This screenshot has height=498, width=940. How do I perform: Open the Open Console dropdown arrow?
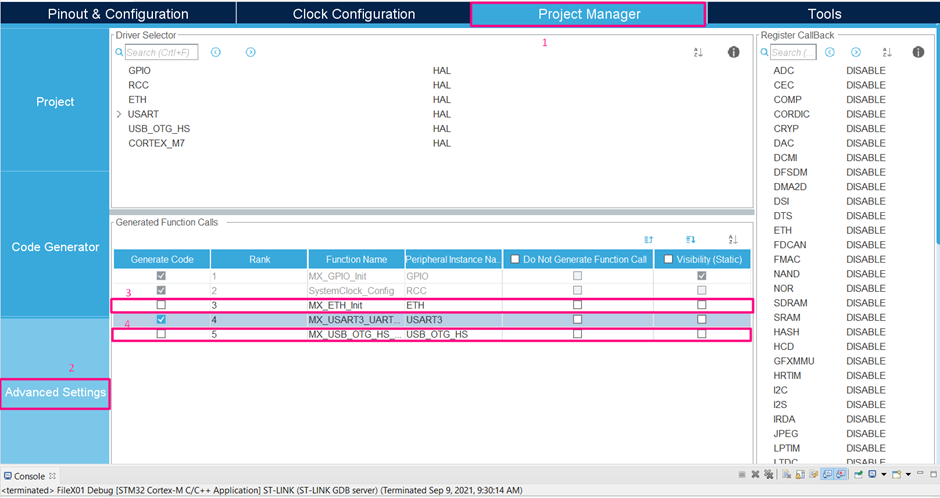point(908,475)
